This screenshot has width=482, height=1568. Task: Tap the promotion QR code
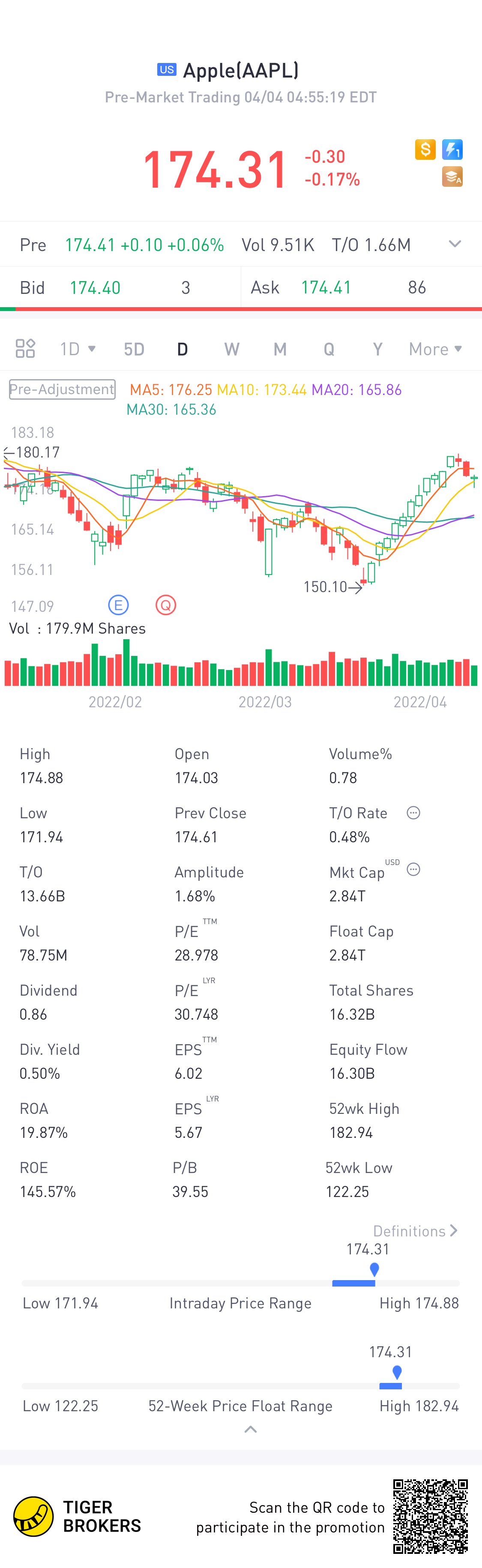point(430,1516)
